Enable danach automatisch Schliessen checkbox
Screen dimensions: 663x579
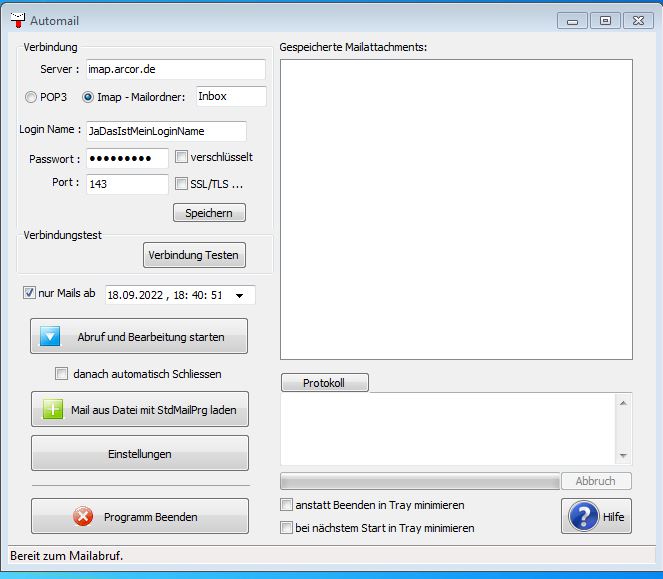pyautogui.click(x=62, y=373)
